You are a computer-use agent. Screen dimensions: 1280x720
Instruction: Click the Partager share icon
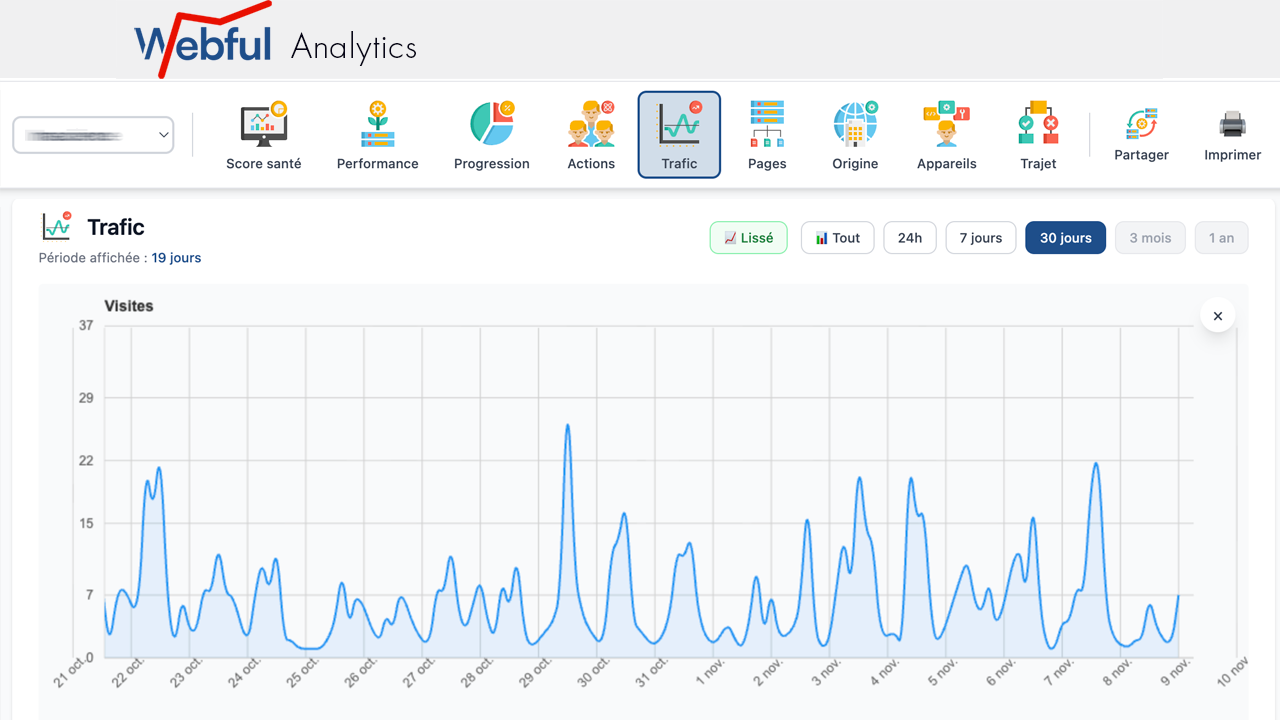click(x=1141, y=125)
